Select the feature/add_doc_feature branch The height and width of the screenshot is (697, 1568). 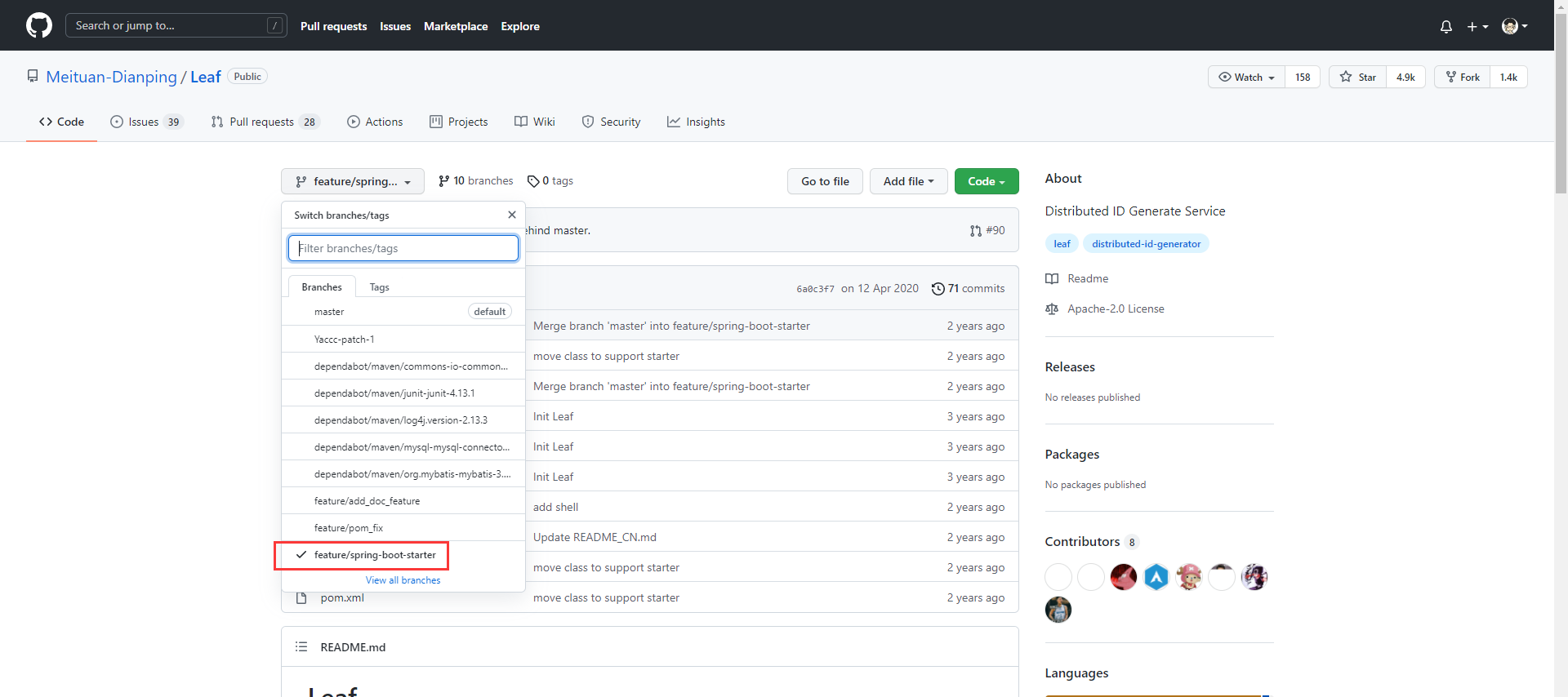pyautogui.click(x=403, y=500)
